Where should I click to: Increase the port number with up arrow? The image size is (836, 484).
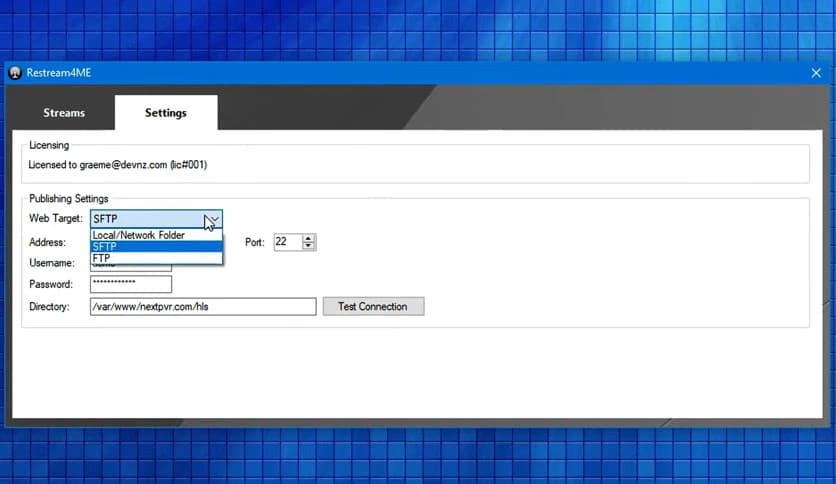click(309, 238)
